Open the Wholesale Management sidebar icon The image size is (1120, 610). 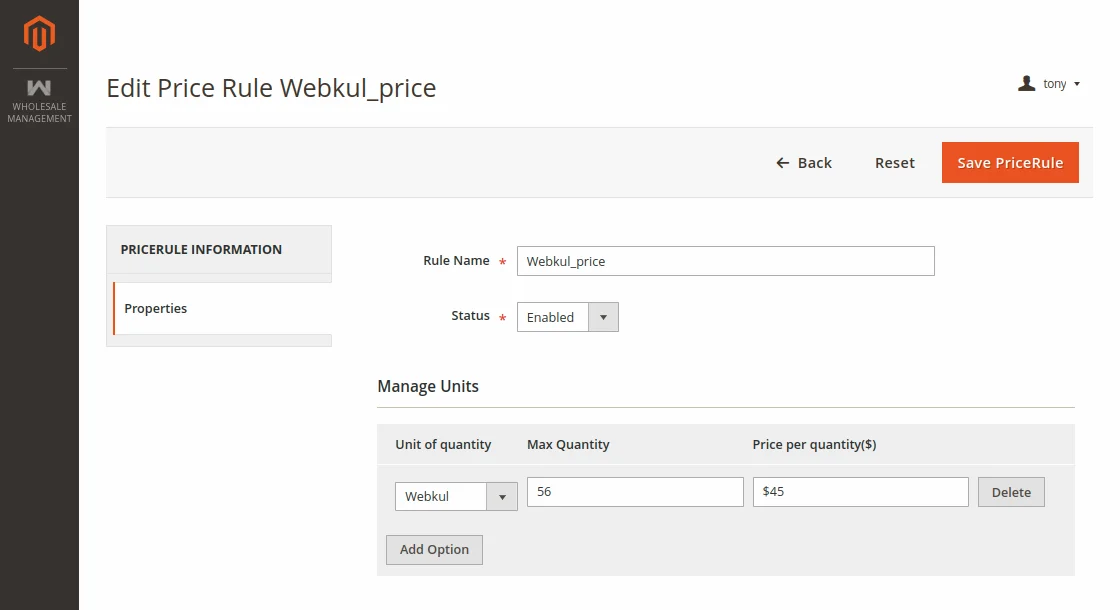coord(38,85)
